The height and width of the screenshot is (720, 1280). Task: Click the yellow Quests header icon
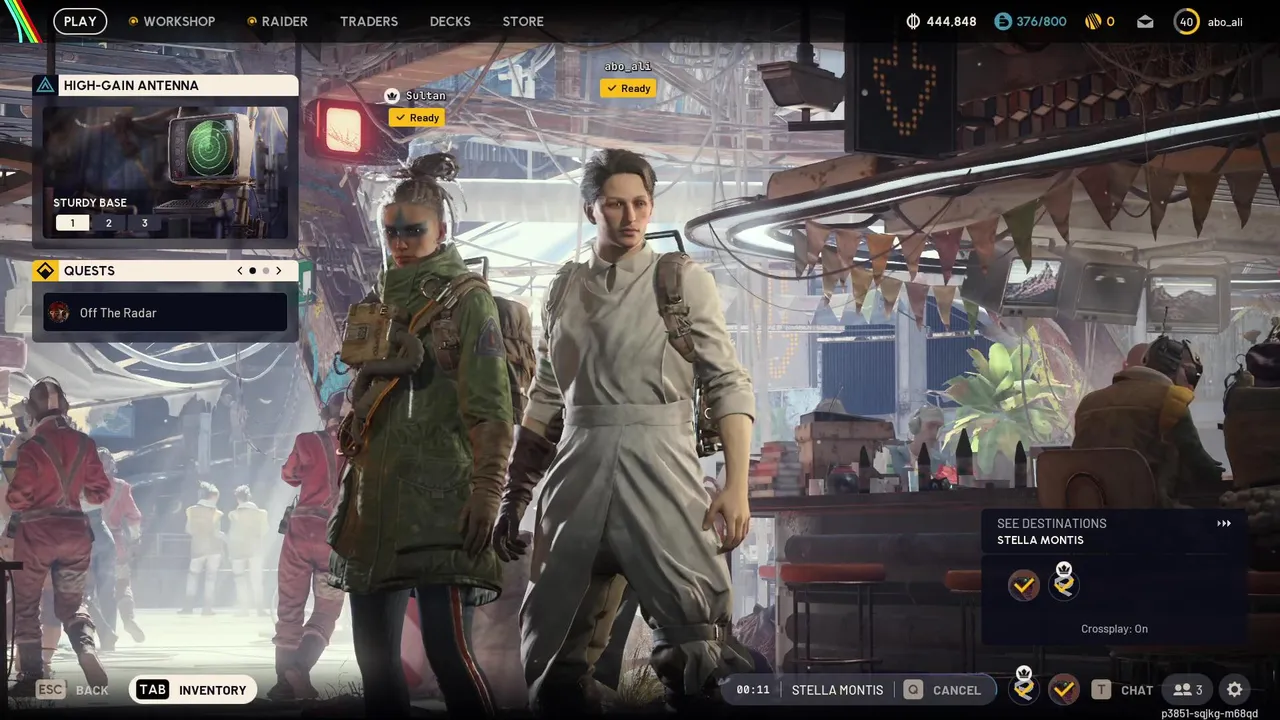click(x=45, y=270)
